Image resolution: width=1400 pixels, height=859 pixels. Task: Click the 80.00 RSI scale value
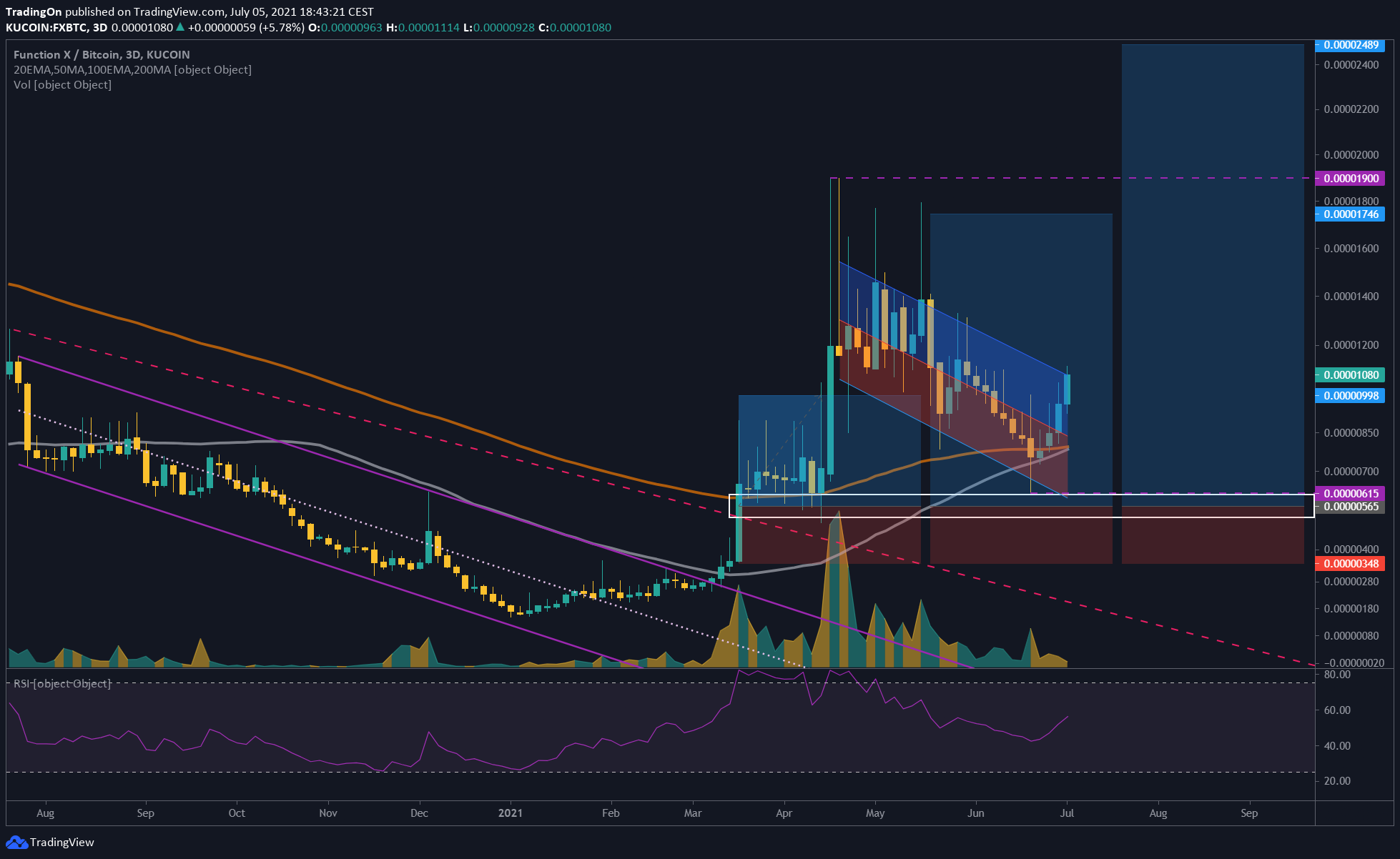[x=1337, y=675]
